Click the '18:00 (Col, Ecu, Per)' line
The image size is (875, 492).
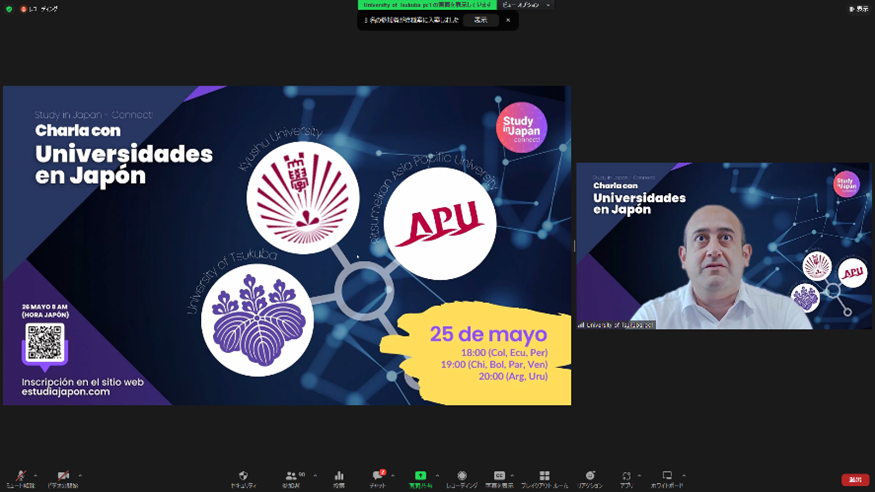click(x=504, y=353)
